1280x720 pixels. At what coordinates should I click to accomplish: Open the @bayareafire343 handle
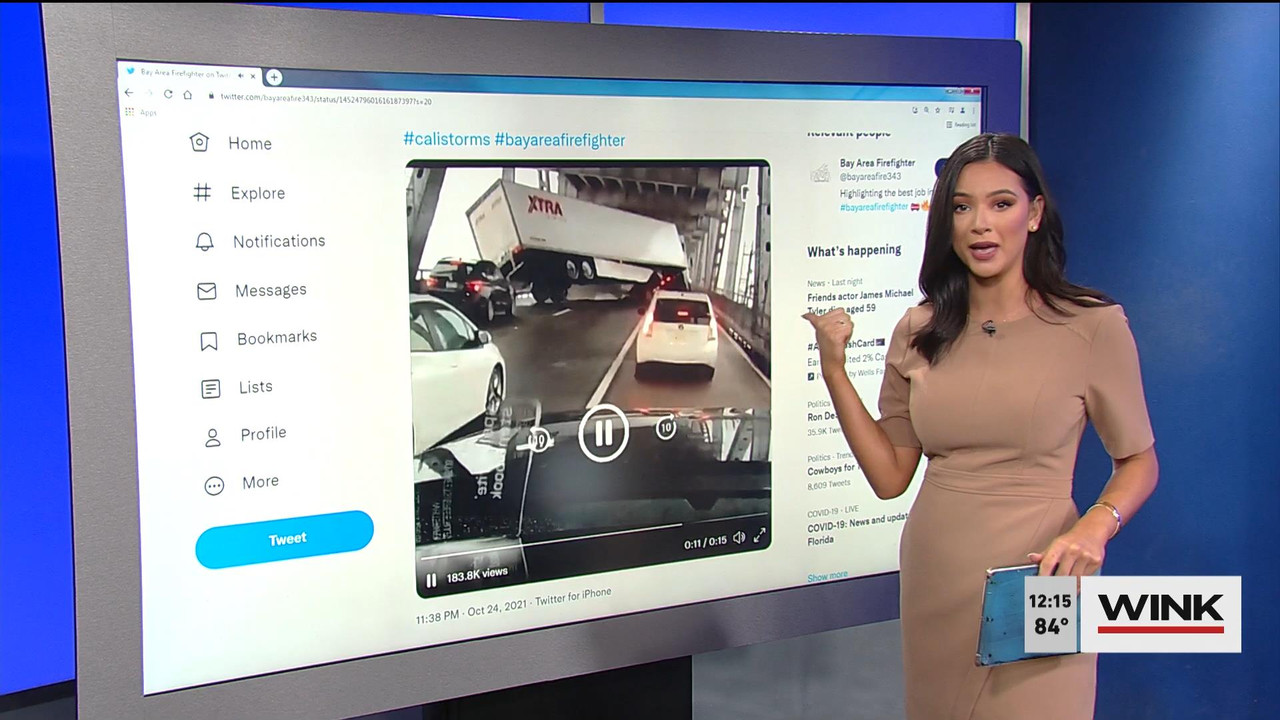click(x=869, y=176)
